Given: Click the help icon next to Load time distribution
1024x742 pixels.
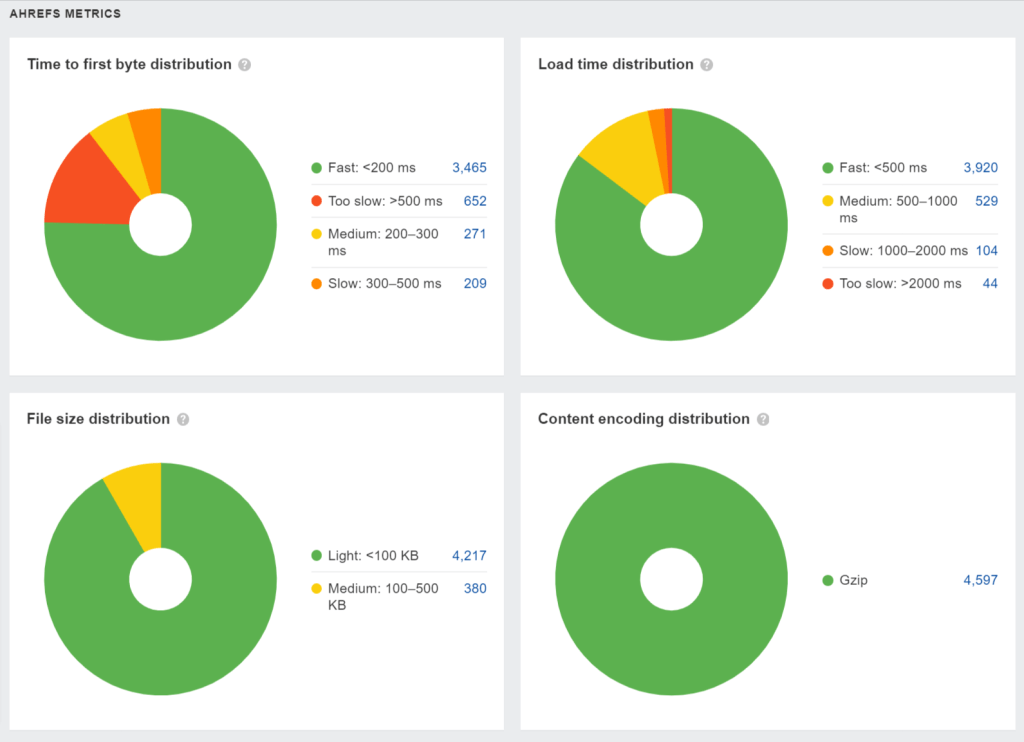Looking at the screenshot, I should click(707, 64).
